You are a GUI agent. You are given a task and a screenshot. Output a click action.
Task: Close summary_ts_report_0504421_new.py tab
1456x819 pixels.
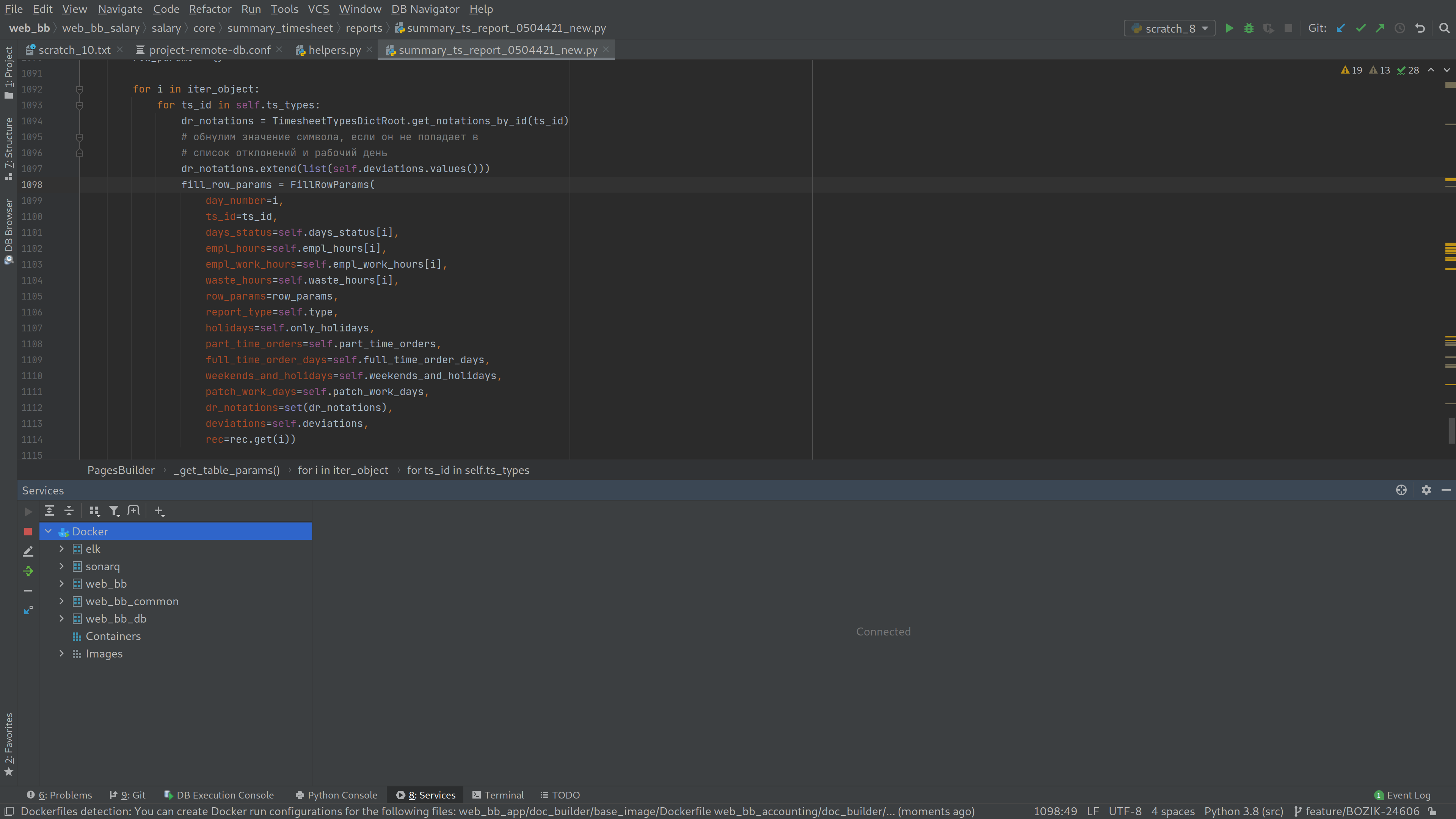pyautogui.click(x=606, y=50)
